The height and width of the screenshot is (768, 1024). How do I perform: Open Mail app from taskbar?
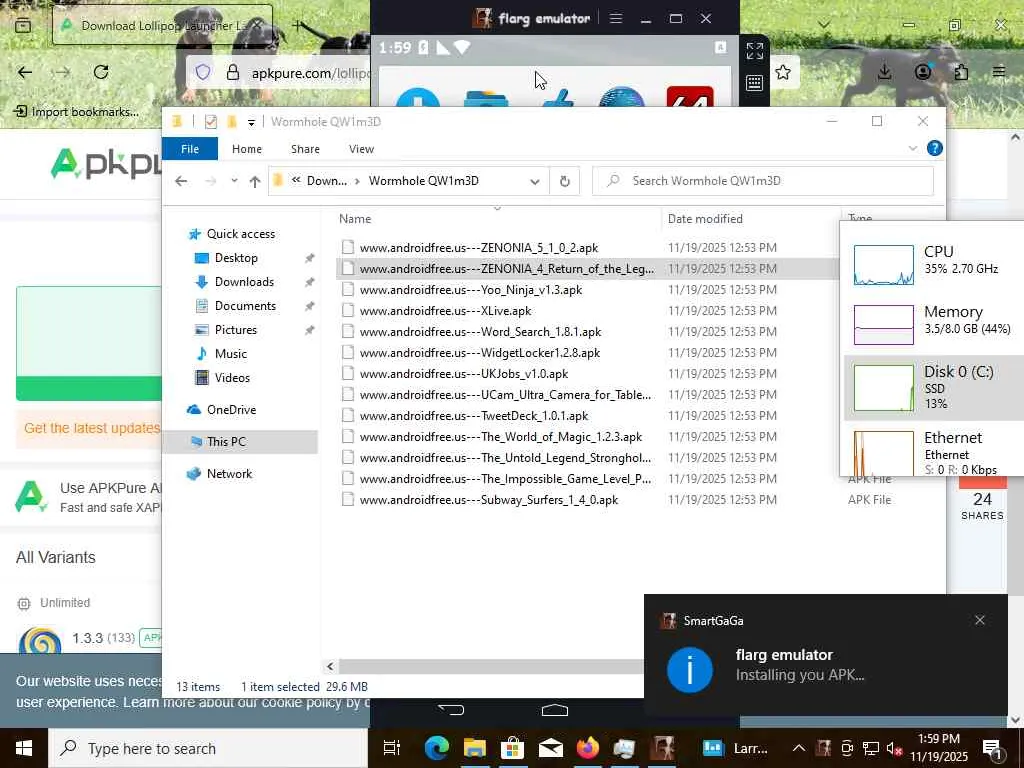(x=551, y=748)
